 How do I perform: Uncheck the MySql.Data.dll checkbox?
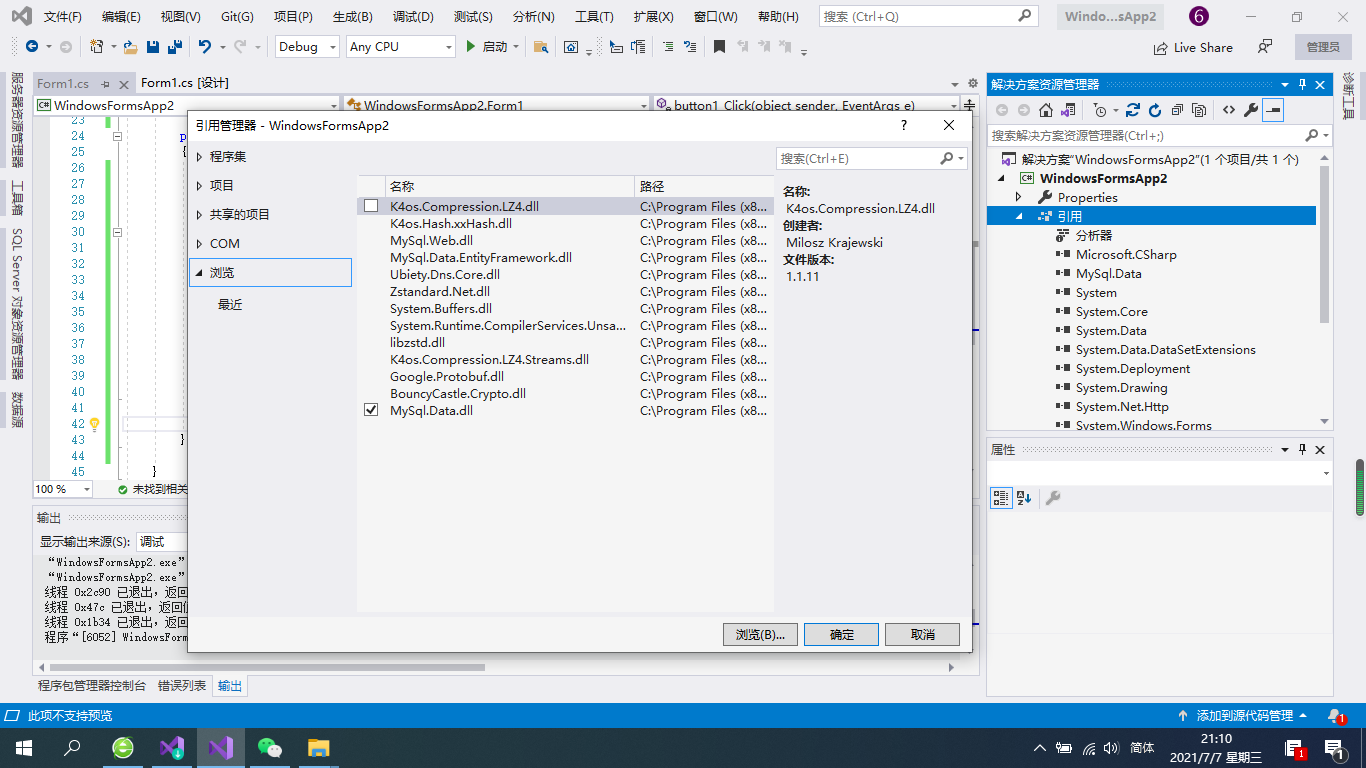pyautogui.click(x=371, y=410)
